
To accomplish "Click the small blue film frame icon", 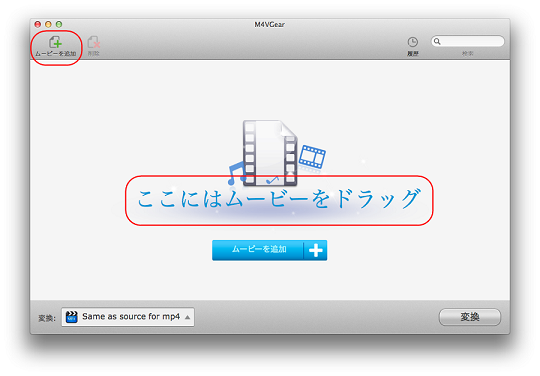I will pos(312,157).
